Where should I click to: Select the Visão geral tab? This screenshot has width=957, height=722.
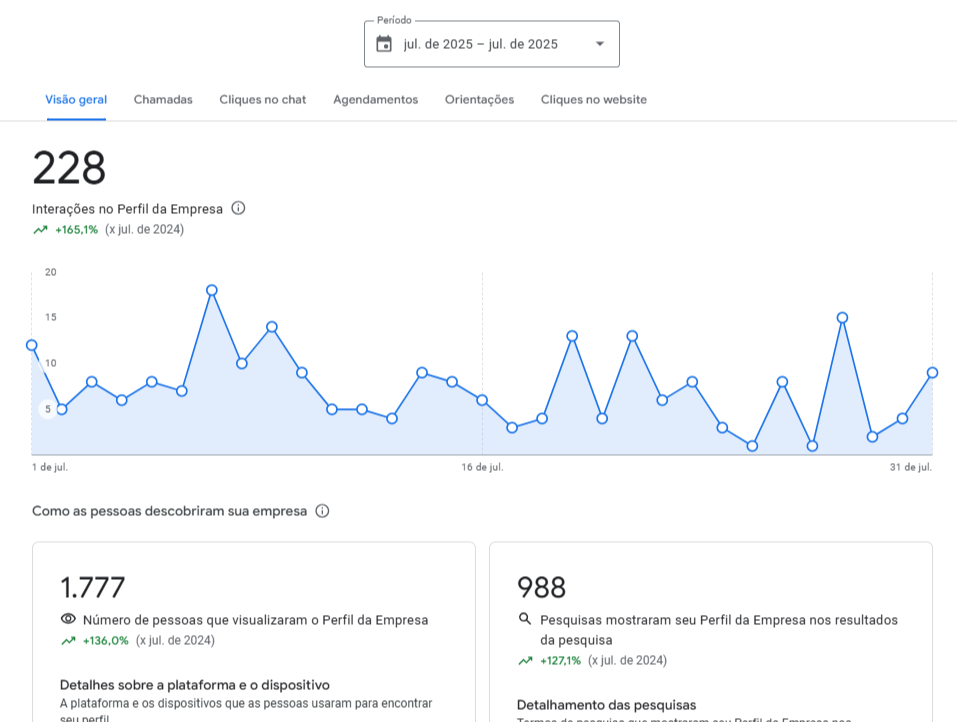click(76, 100)
